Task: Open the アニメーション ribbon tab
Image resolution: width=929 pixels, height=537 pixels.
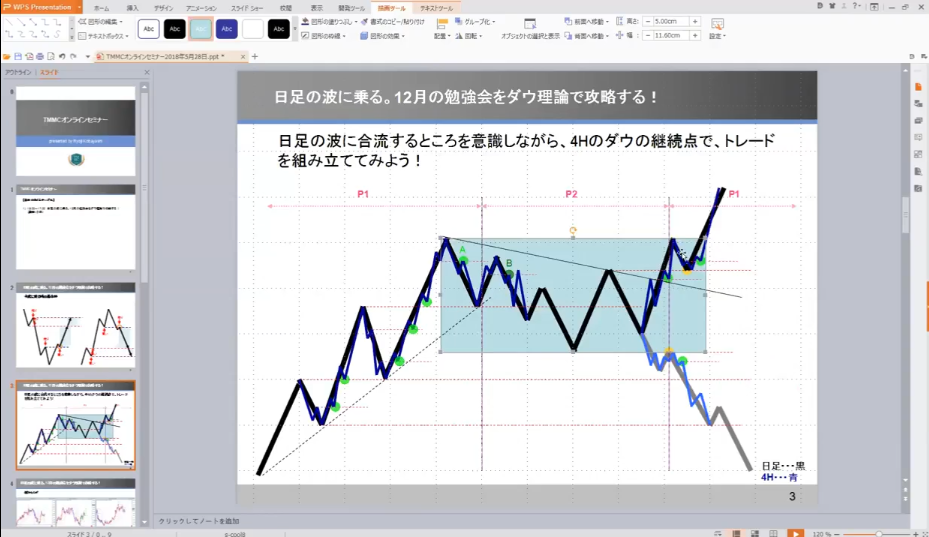Action: point(201,7)
